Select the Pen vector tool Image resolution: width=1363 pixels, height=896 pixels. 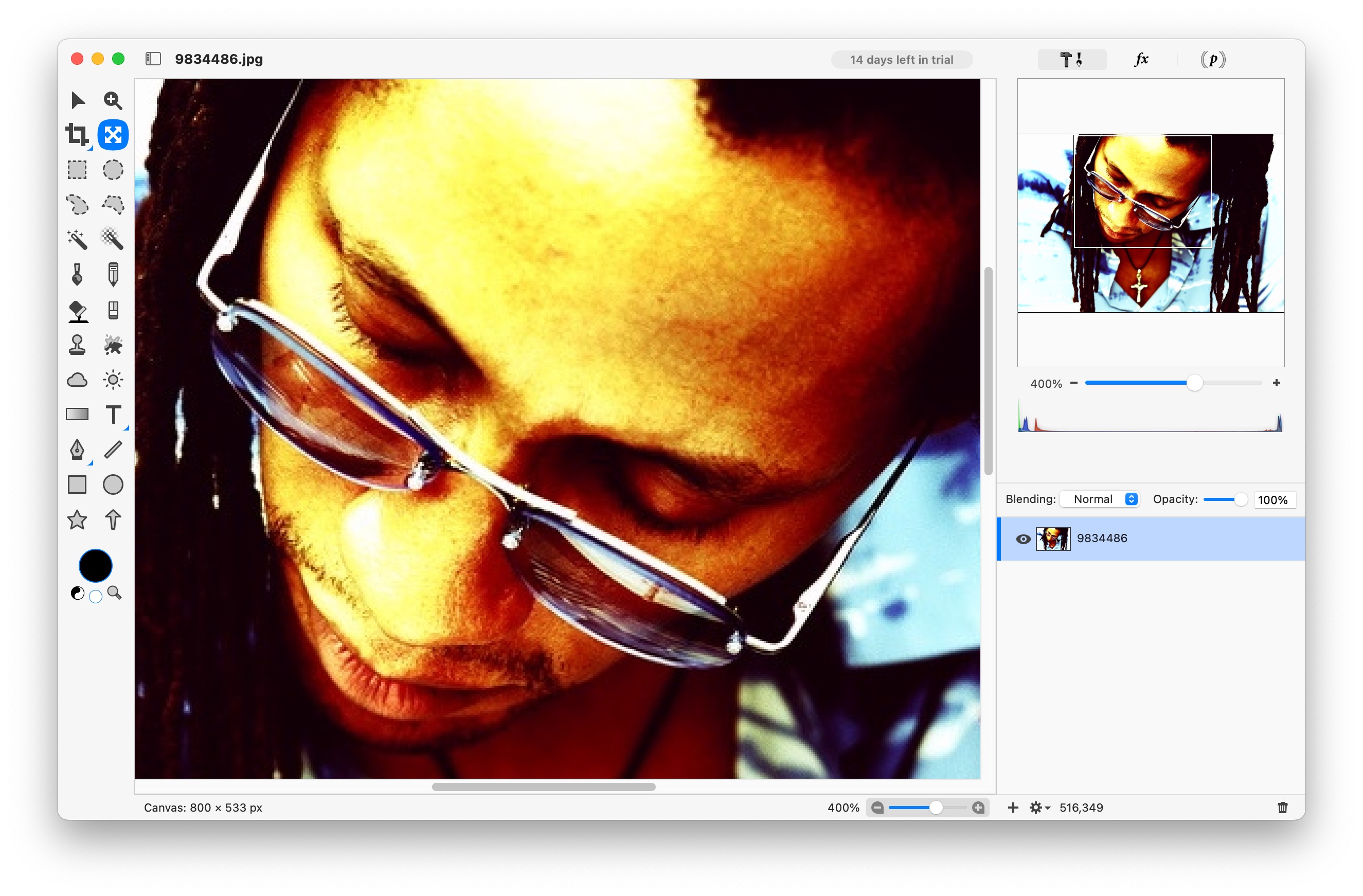[x=77, y=450]
